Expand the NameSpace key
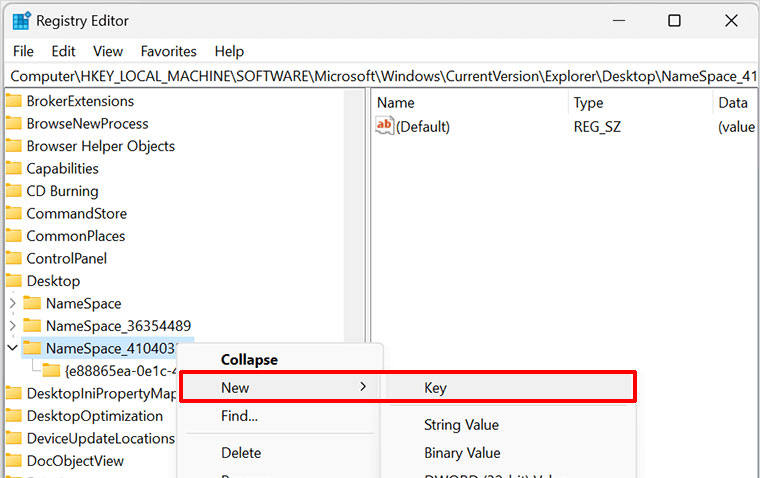The height and width of the screenshot is (478, 760). pyautogui.click(x=12, y=303)
